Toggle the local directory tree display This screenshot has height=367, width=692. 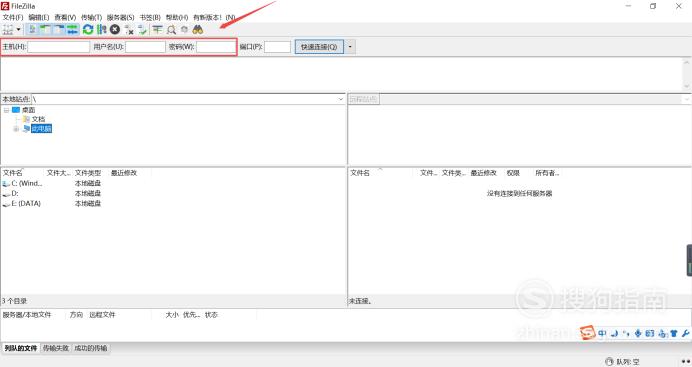click(x=45, y=30)
